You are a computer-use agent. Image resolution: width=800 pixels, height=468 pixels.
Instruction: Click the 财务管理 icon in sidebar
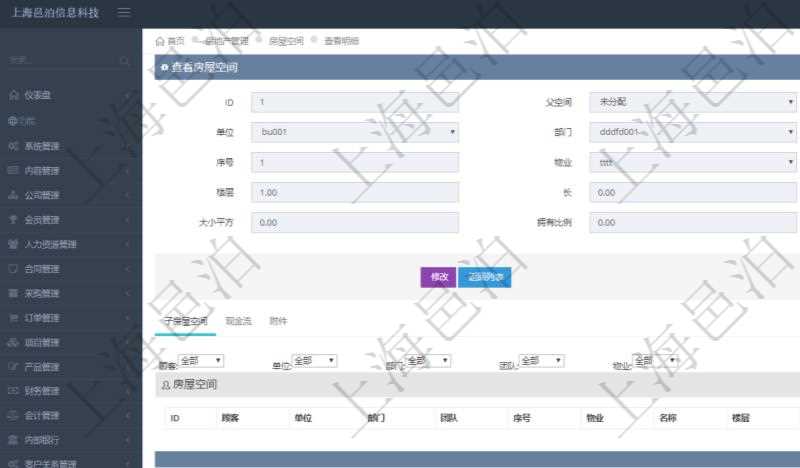coord(13,391)
